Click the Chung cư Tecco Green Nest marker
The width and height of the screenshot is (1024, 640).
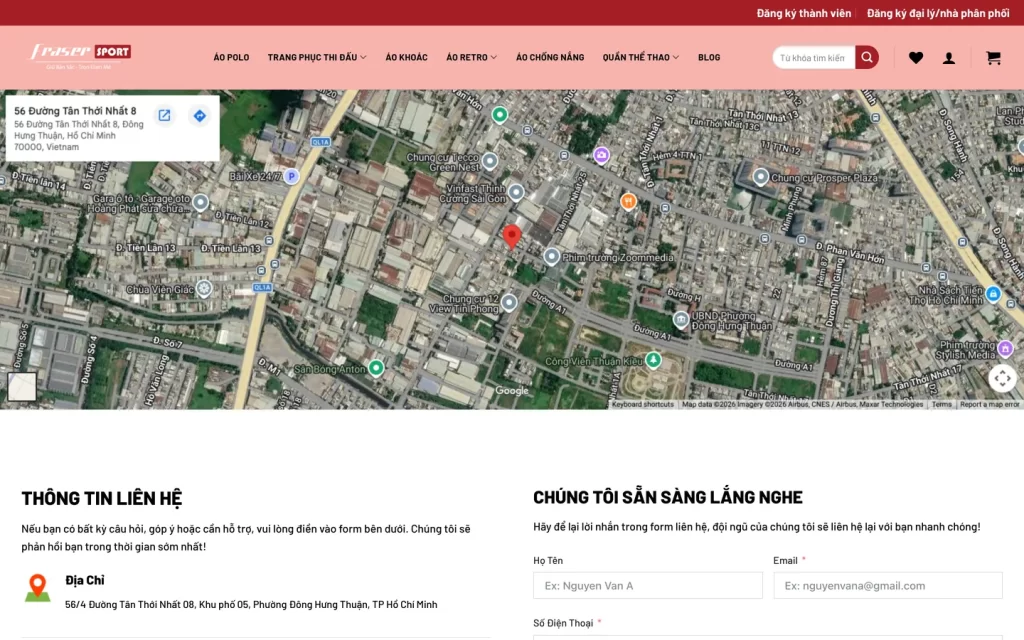(490, 161)
